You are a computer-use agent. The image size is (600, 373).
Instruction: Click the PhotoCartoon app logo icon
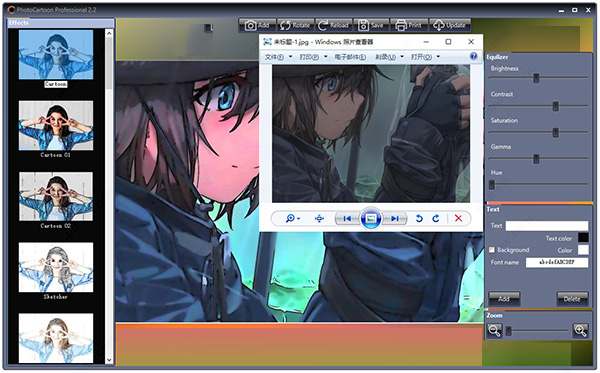[11, 10]
